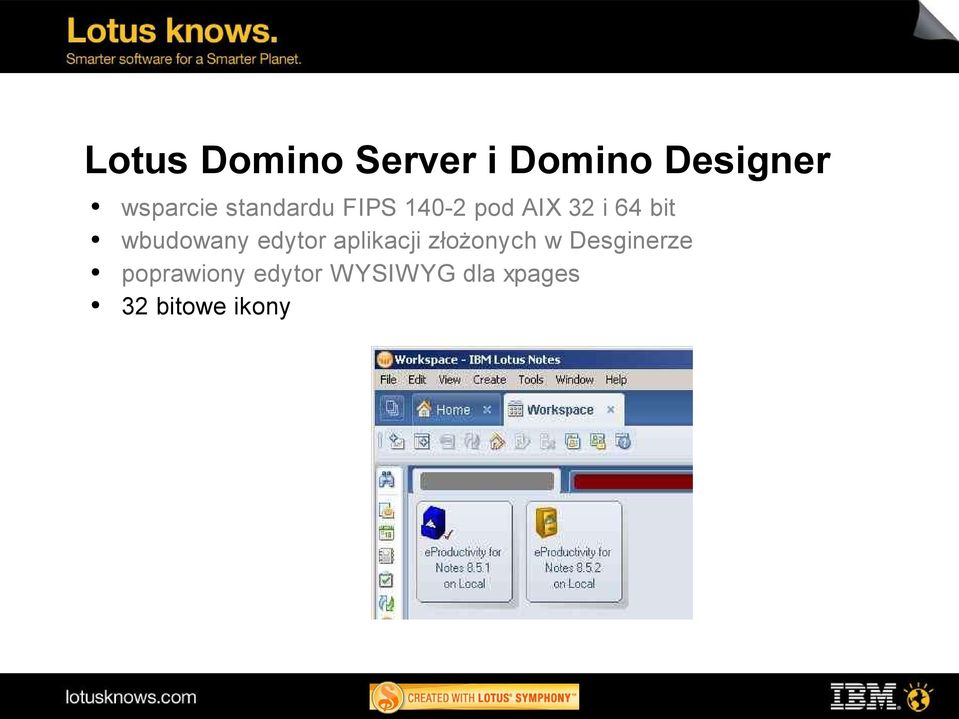Open eProductivity for Notes 8.5.1 tile
Screen dimensions: 959x719
pos(464,552)
